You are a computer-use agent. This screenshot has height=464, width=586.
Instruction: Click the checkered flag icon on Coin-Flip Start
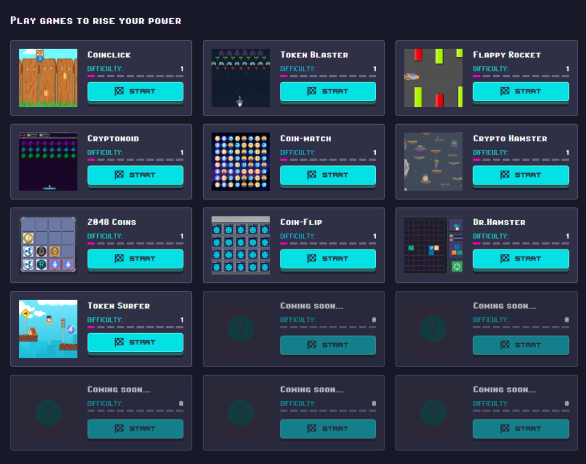pos(312,259)
